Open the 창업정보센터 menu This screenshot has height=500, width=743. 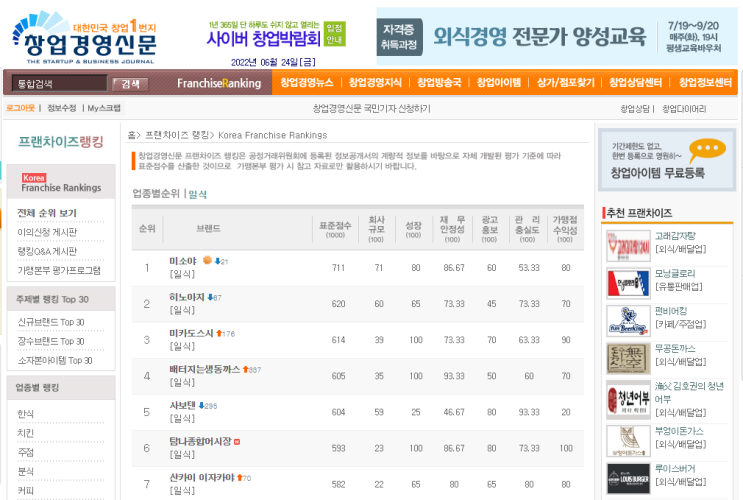705,82
